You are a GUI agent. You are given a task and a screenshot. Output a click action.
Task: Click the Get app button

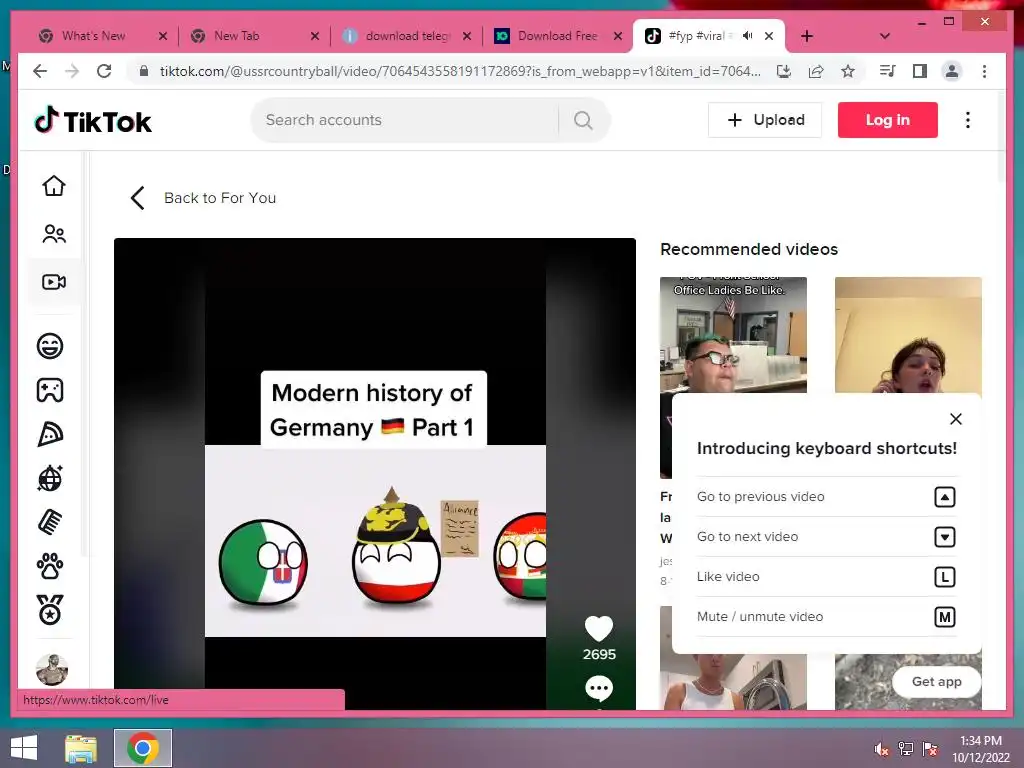936,682
